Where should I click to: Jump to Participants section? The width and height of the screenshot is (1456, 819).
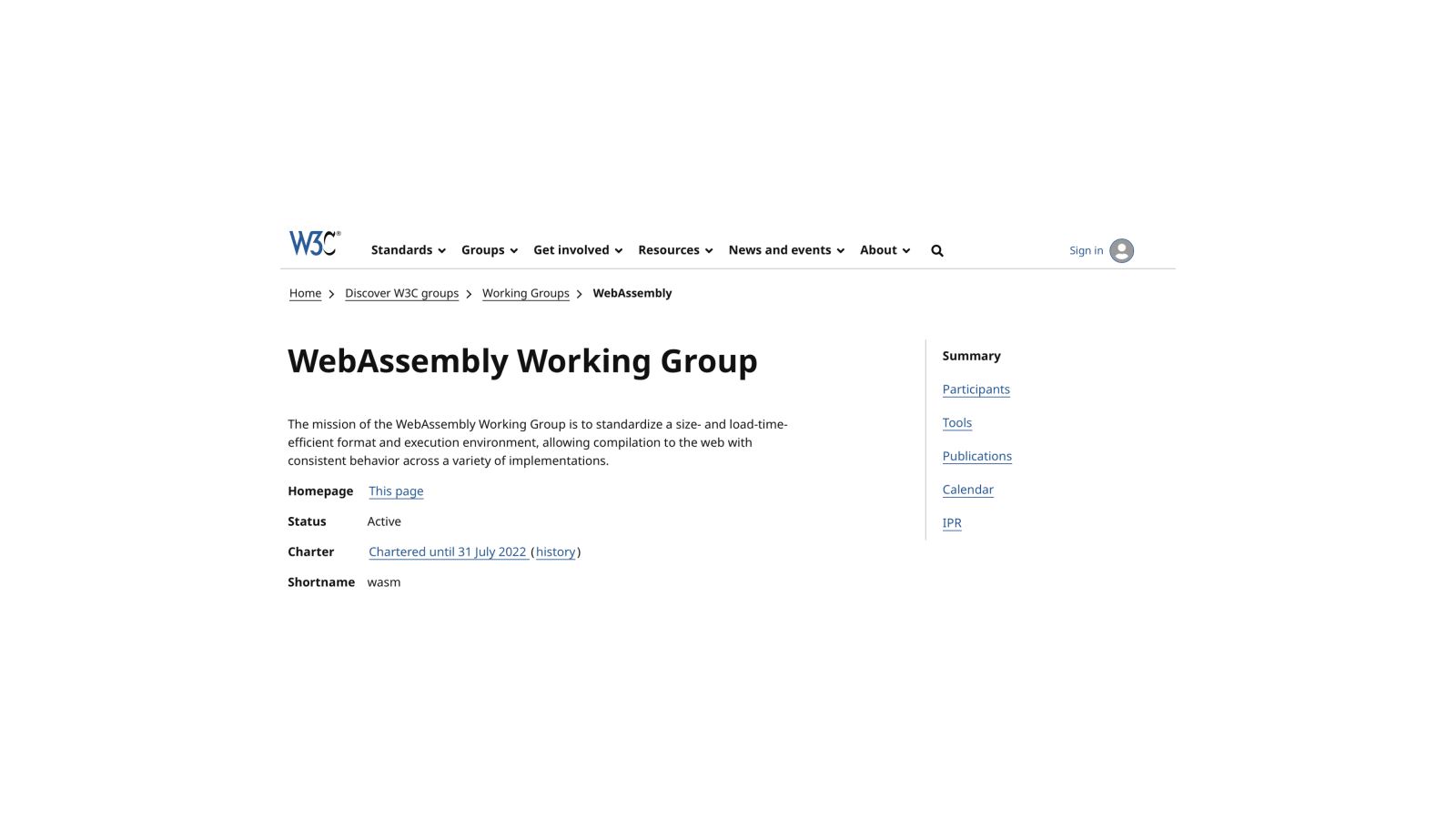[x=976, y=389]
